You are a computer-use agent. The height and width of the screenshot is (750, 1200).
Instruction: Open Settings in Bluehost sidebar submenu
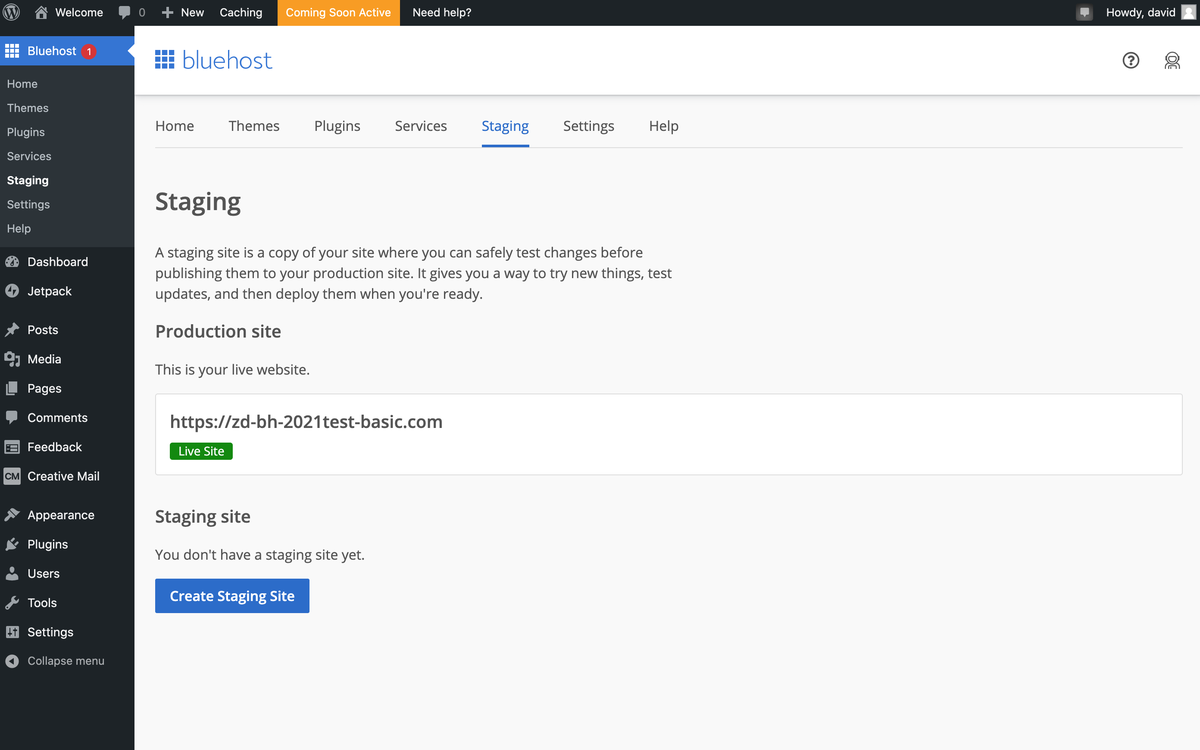pos(28,204)
